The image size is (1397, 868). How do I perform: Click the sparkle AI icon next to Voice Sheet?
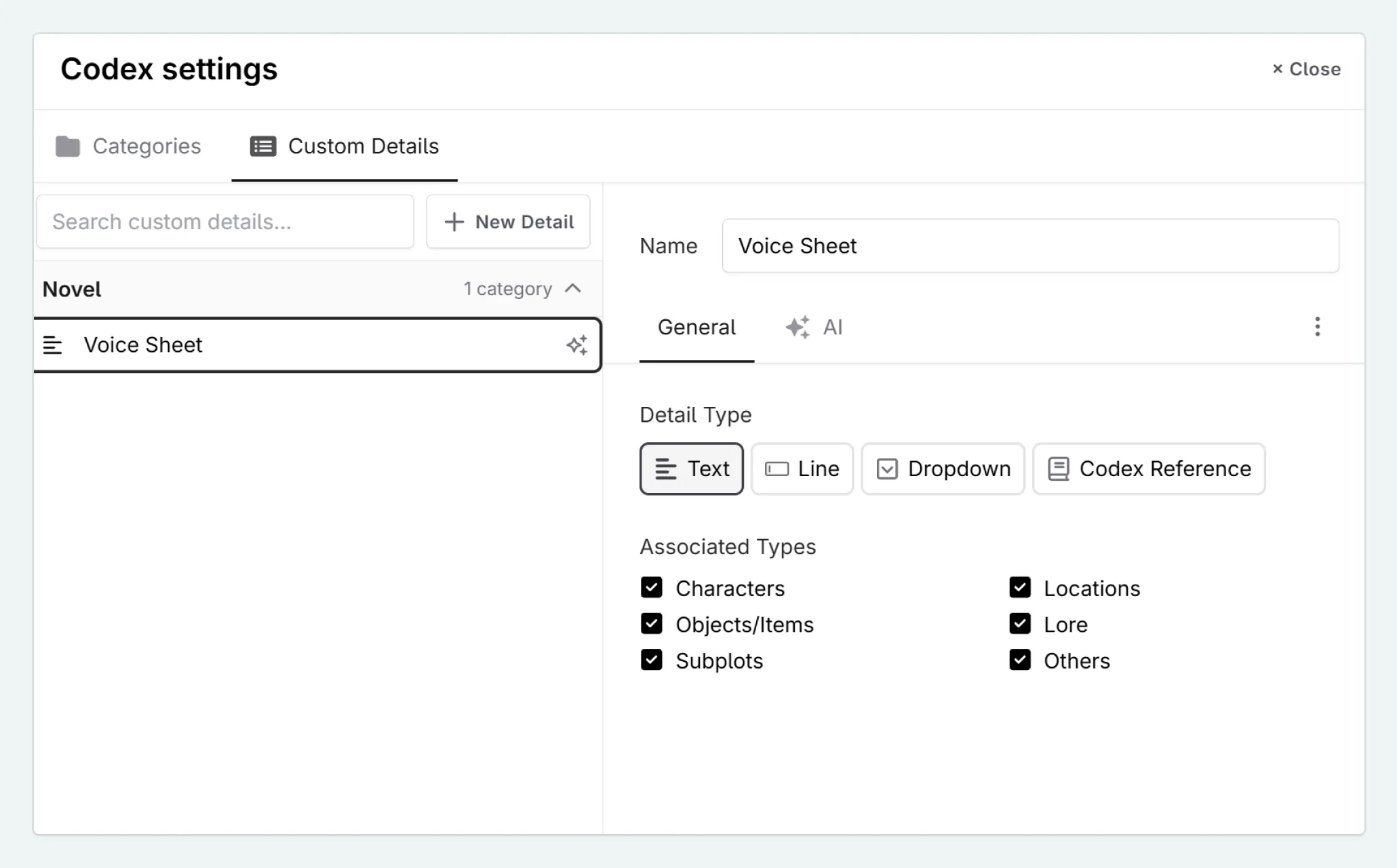tap(577, 345)
